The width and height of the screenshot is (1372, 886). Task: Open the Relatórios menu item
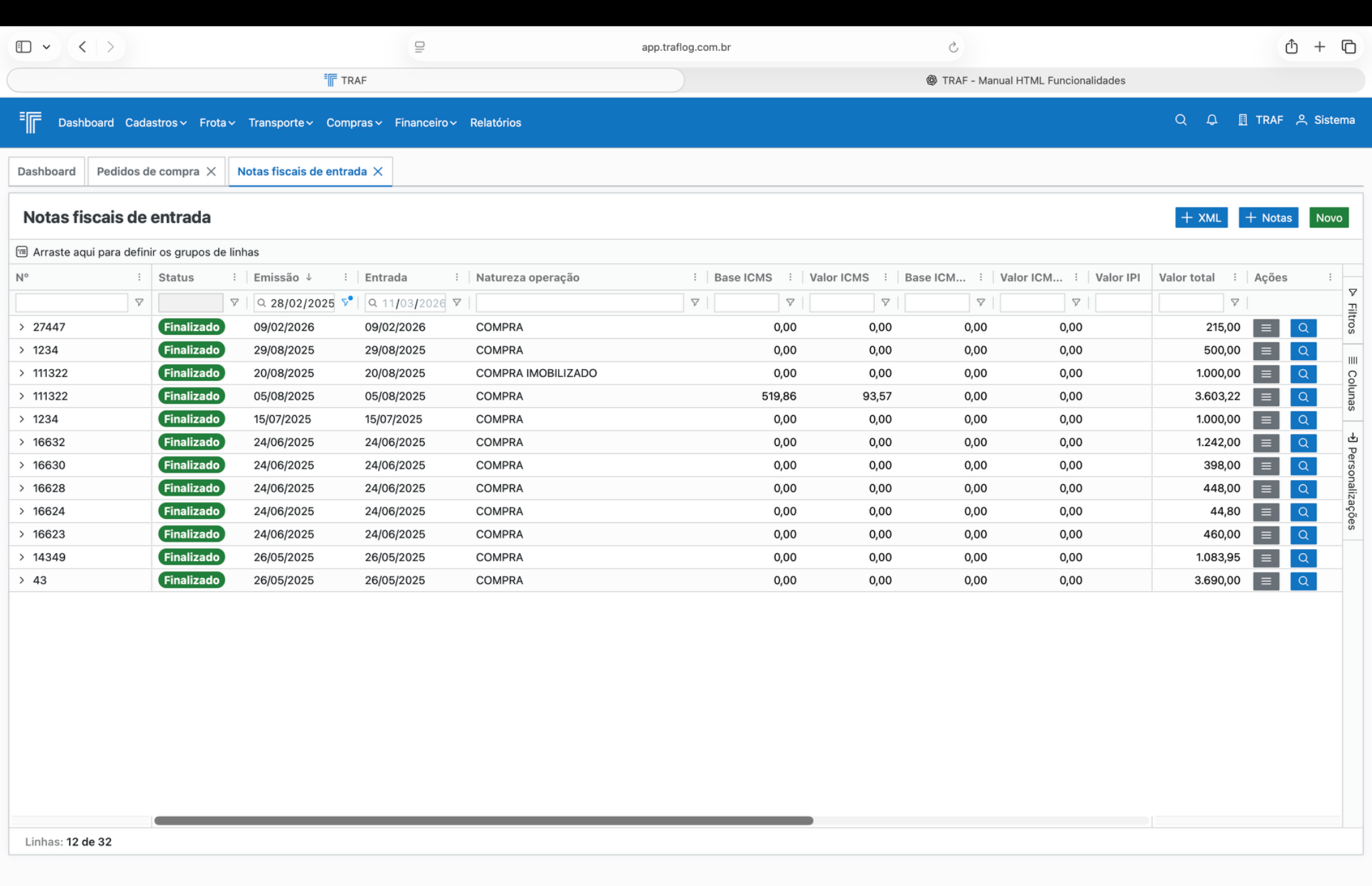pos(495,123)
